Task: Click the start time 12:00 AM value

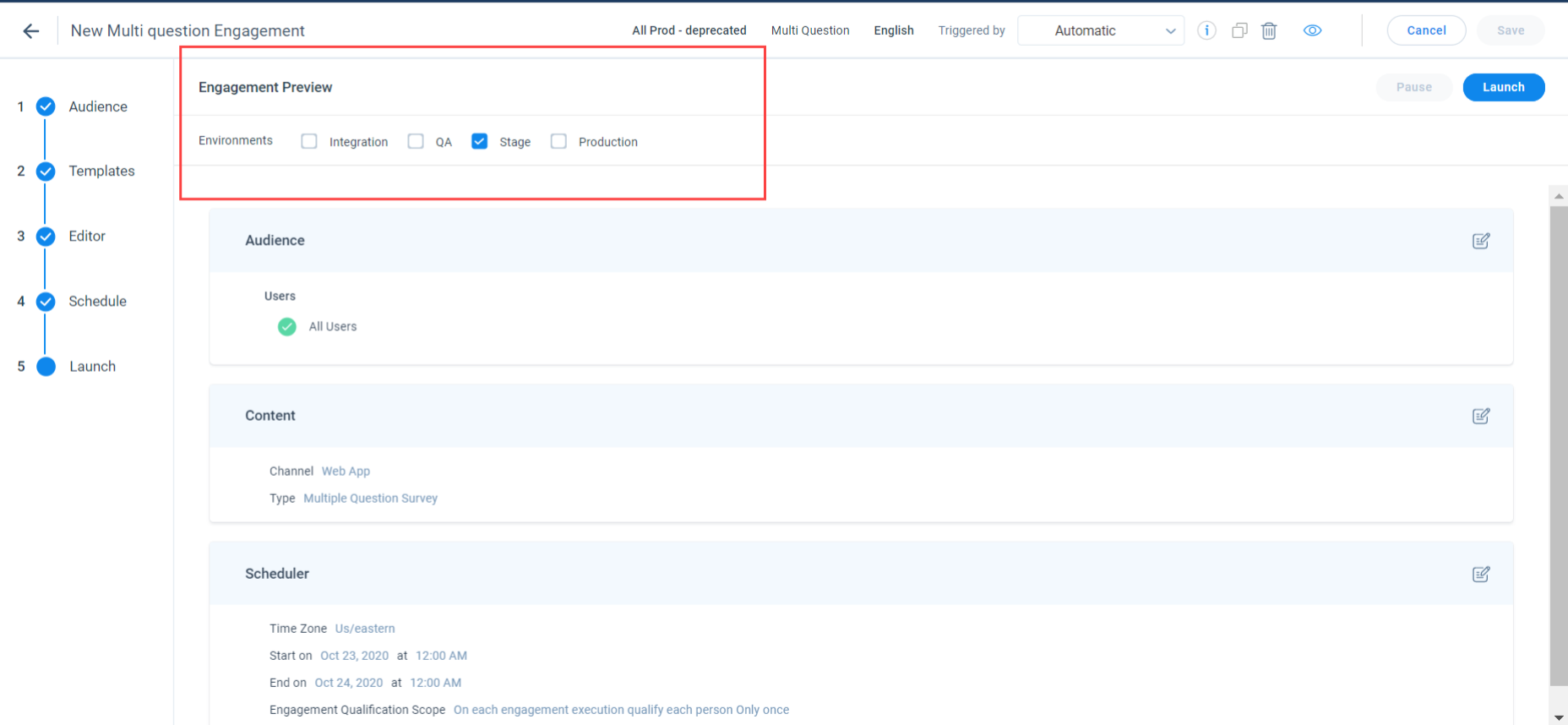Action: pos(441,656)
